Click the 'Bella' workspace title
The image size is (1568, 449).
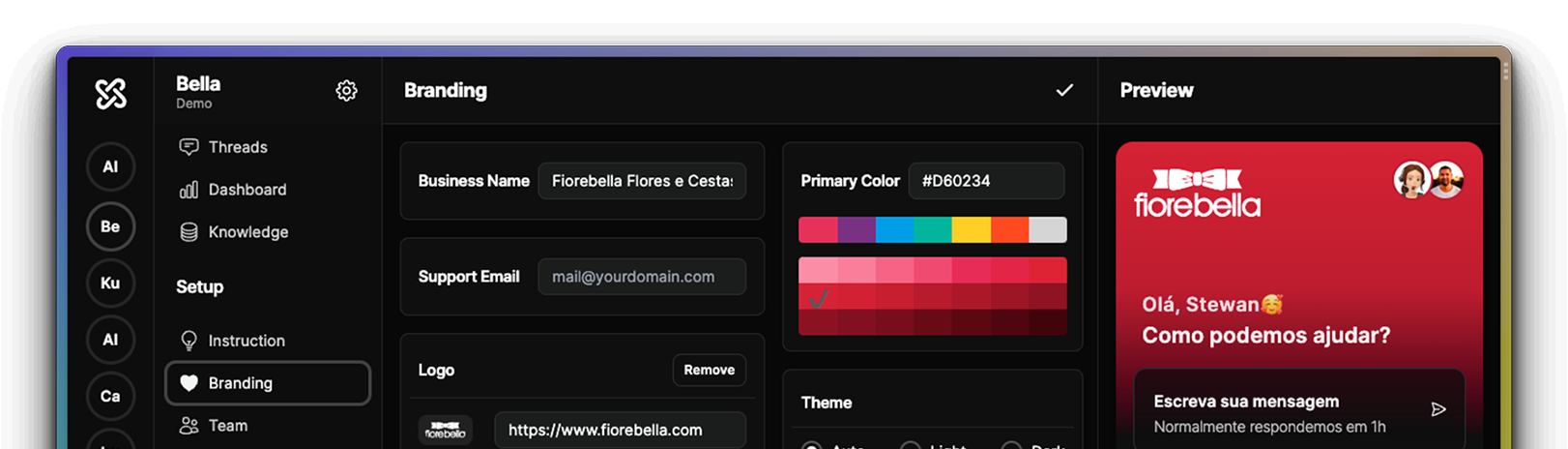[x=198, y=83]
